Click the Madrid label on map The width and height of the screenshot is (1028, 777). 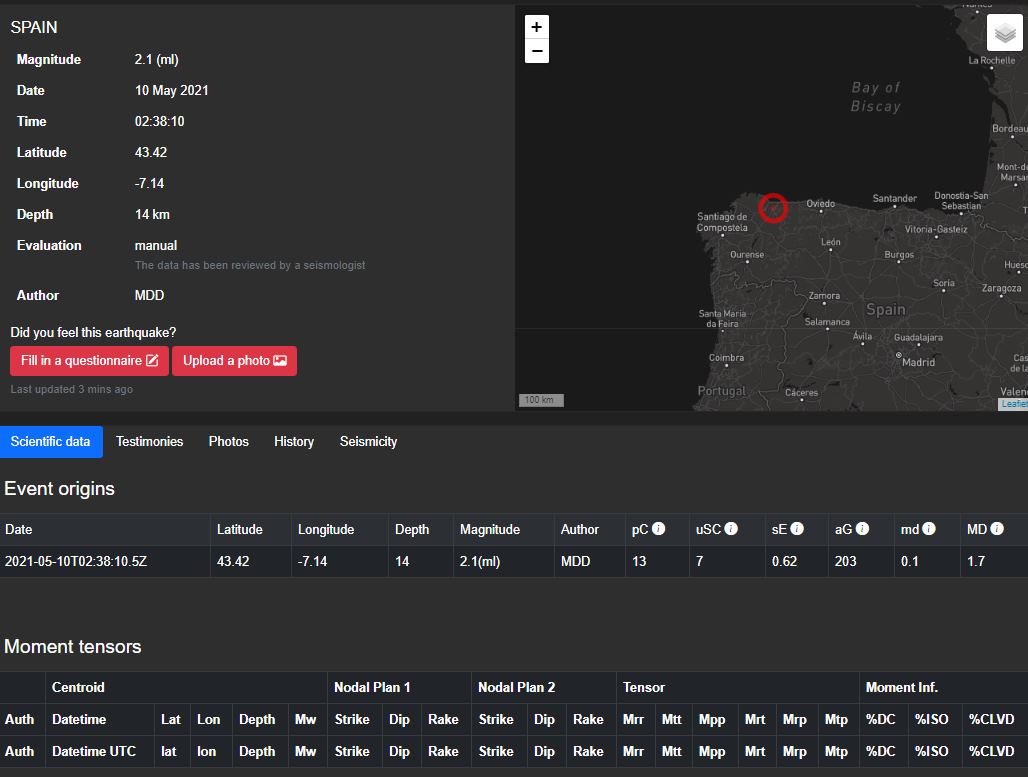tap(918, 362)
